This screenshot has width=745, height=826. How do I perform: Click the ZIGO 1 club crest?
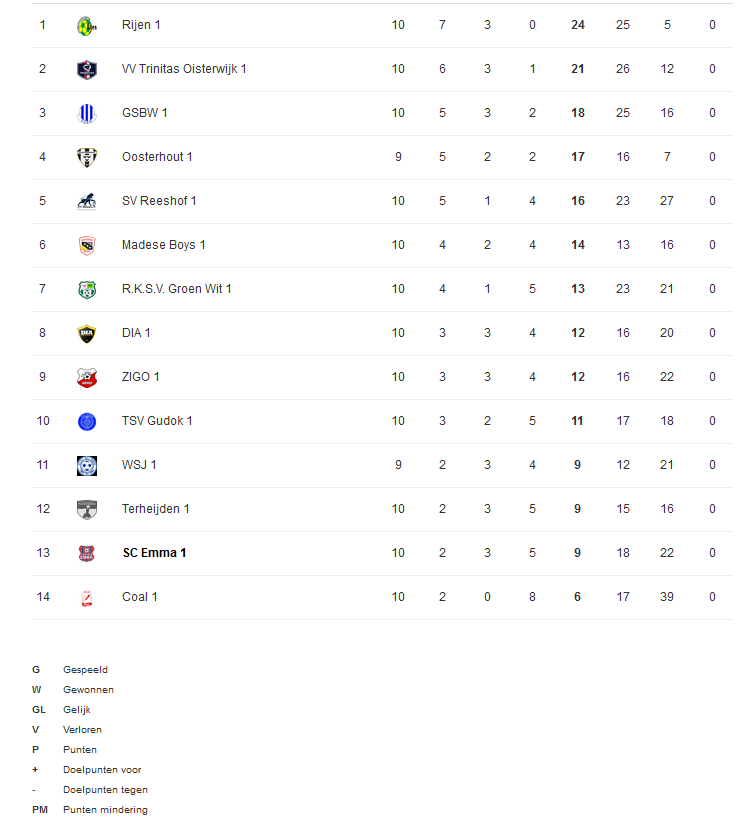click(87, 378)
